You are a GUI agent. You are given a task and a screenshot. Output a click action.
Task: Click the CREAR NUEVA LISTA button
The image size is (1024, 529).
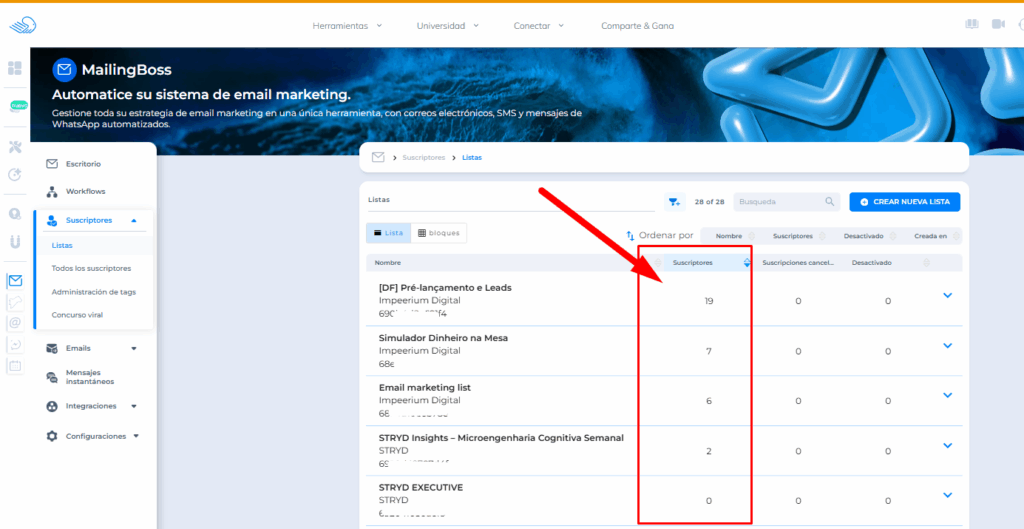pyautogui.click(x=905, y=202)
